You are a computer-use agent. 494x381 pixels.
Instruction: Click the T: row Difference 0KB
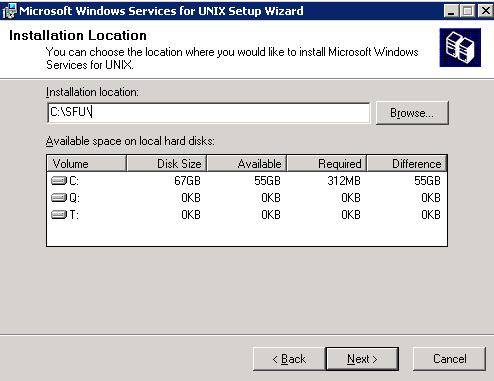coord(431,215)
